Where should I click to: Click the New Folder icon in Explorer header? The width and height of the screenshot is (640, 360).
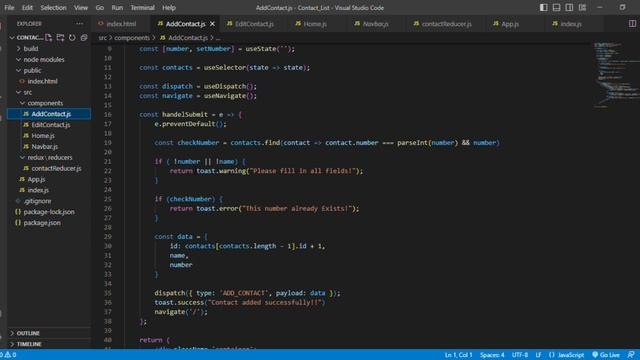[60, 38]
